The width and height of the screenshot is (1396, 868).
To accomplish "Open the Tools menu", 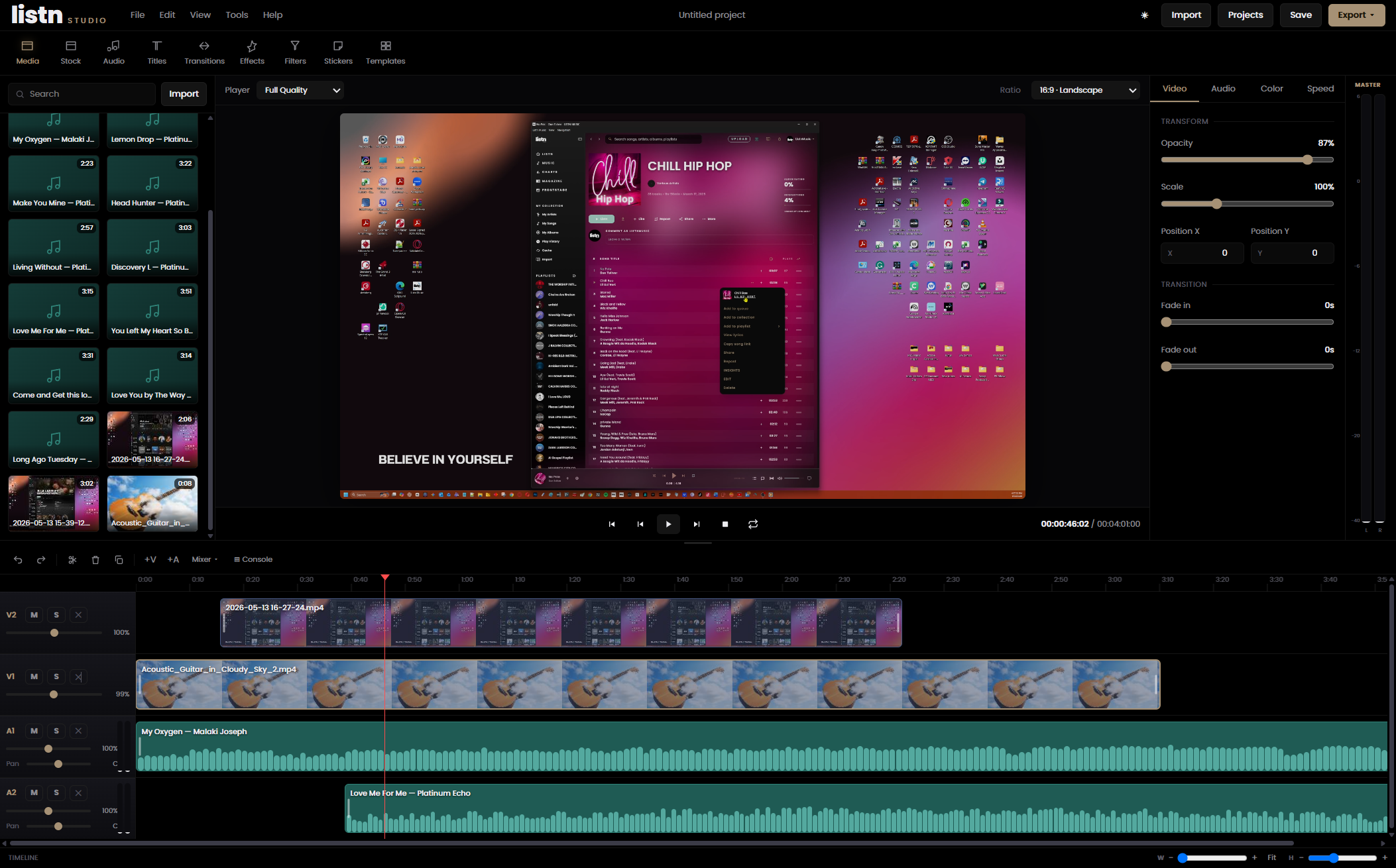I will 237,15.
